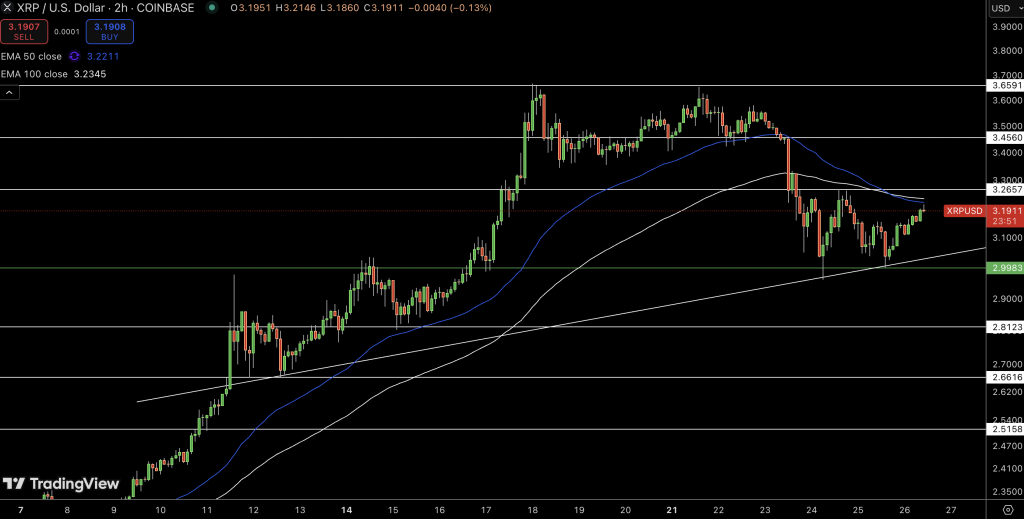Click the low price L3.1860
Screen dimensions: 1024x519
pyautogui.click(x=340, y=8)
